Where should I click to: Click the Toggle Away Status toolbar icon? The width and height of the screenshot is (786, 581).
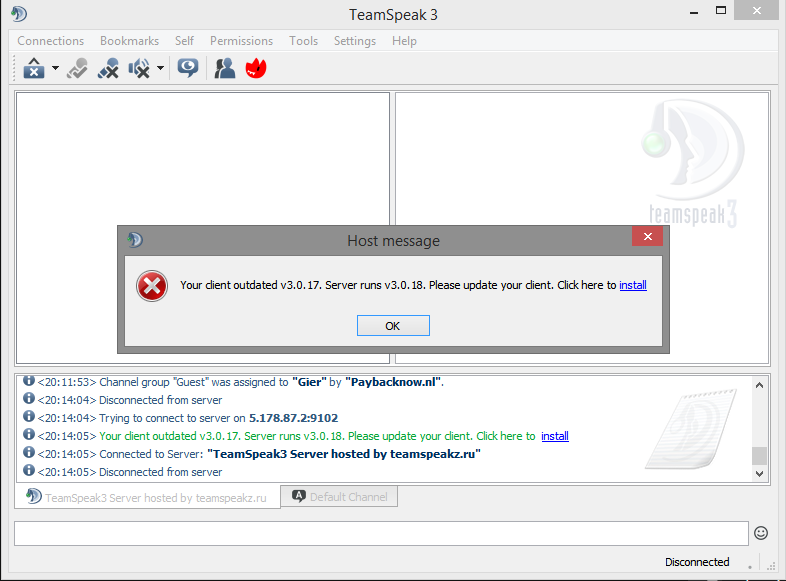click(x=77, y=68)
